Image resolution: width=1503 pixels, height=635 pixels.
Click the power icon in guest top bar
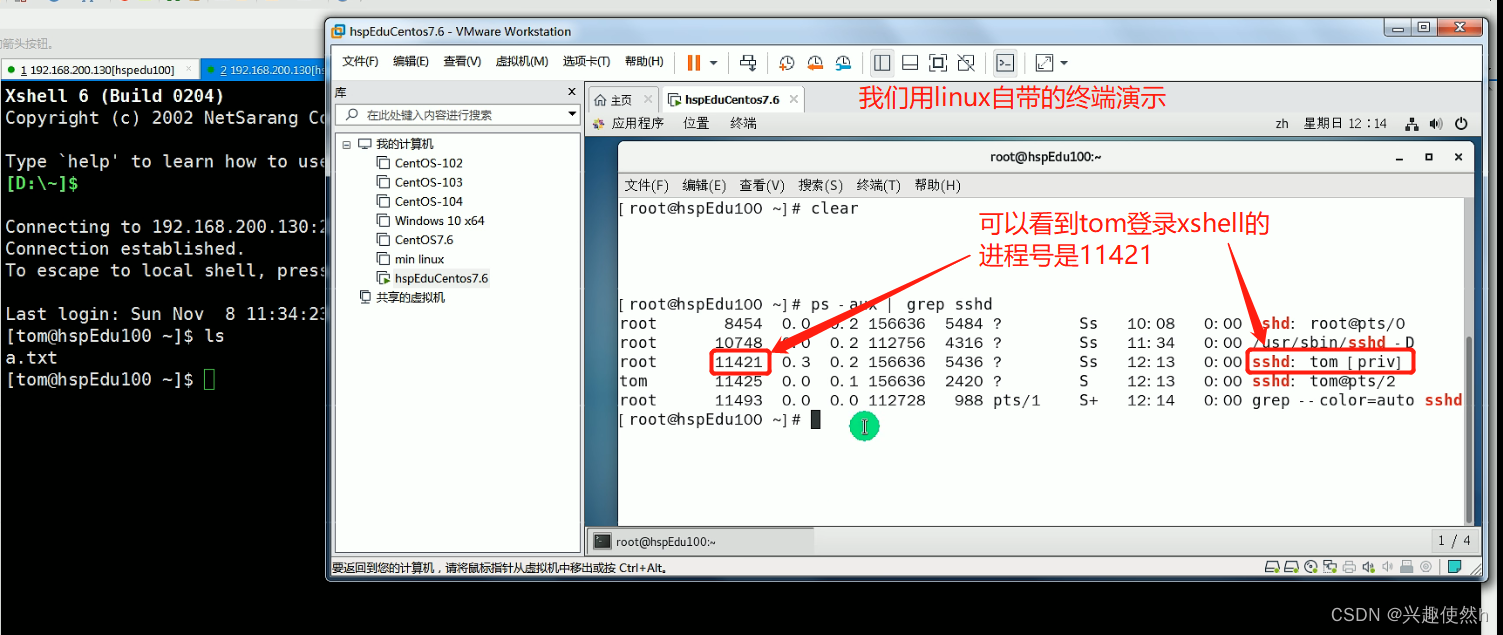pos(1461,123)
